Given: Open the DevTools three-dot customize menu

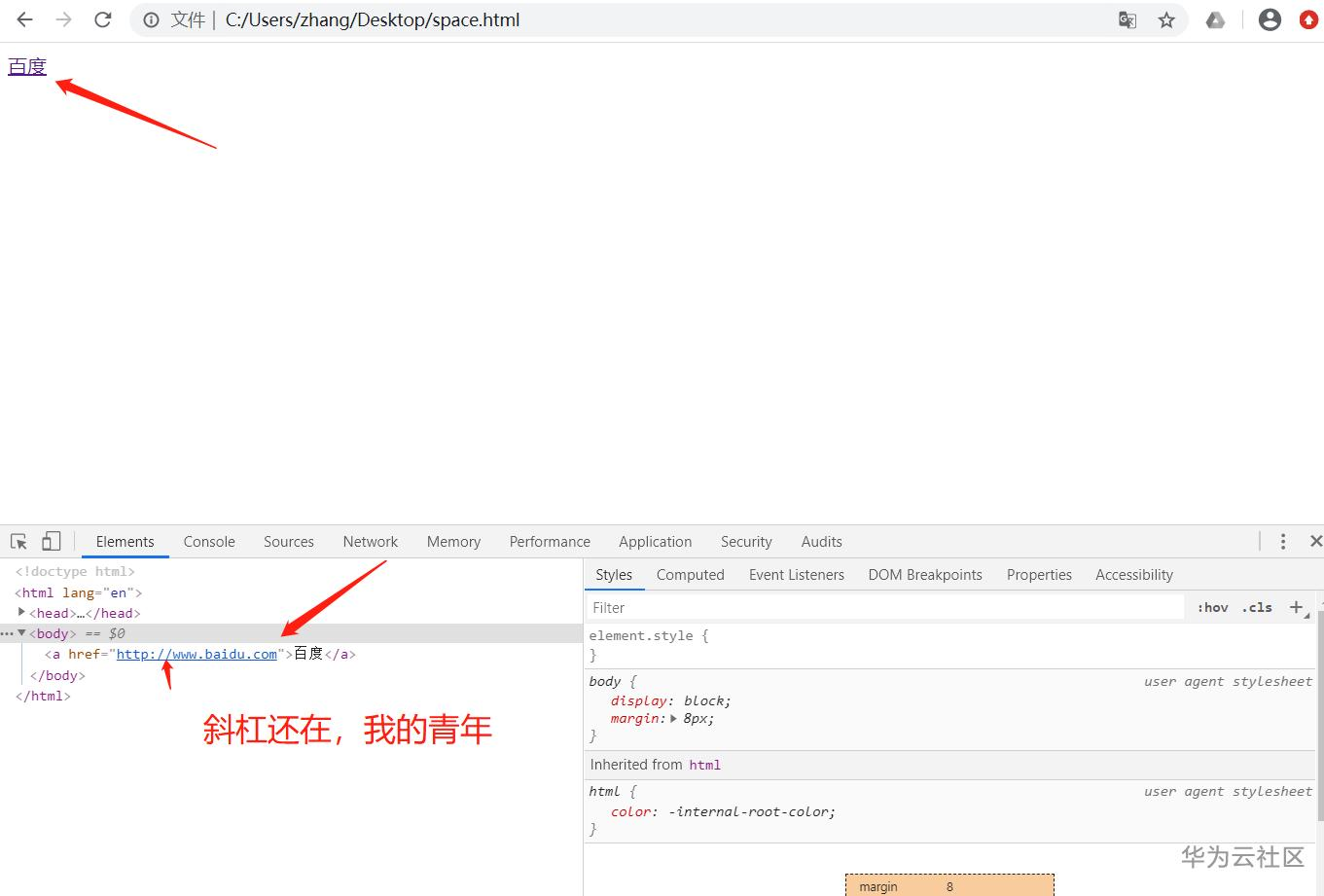Looking at the screenshot, I should [1283, 542].
